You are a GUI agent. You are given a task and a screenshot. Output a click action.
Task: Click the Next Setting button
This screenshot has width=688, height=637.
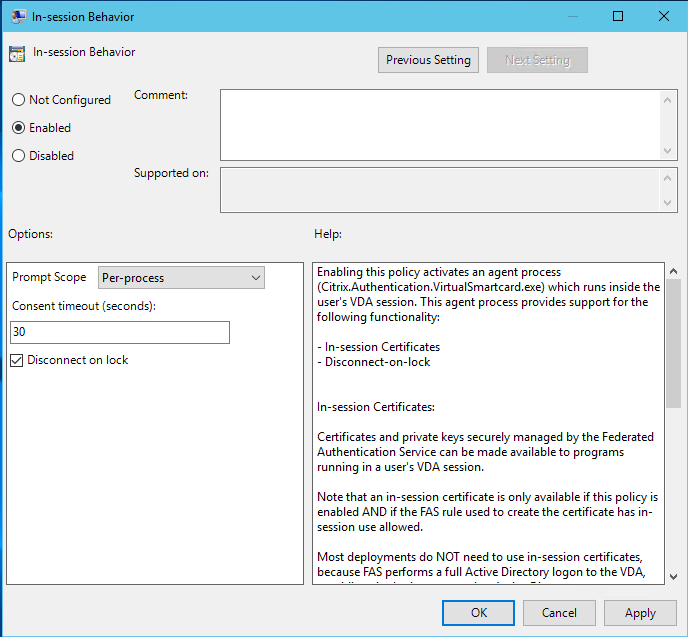point(537,60)
